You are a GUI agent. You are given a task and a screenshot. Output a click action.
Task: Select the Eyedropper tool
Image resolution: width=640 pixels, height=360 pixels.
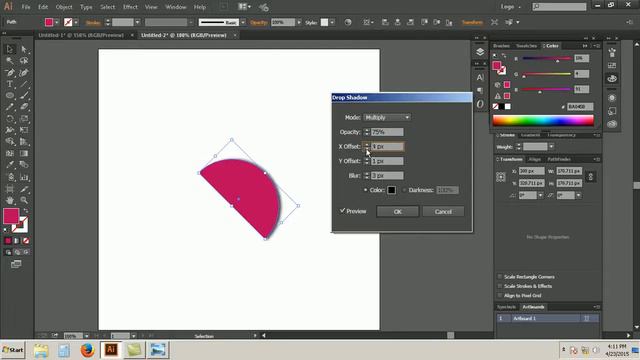point(10,165)
